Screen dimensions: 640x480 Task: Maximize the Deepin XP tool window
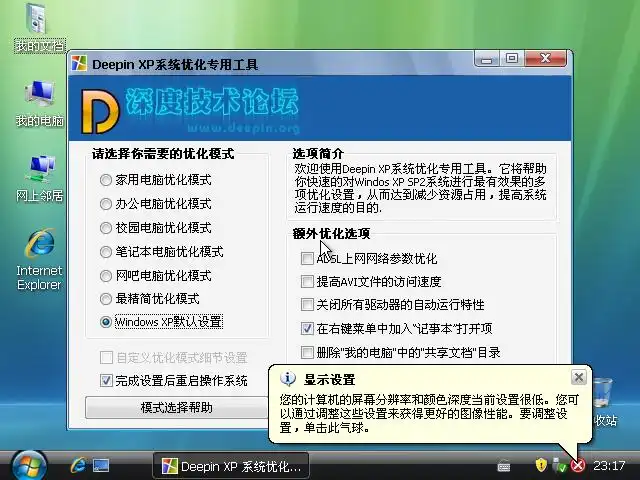pyautogui.click(x=512, y=58)
